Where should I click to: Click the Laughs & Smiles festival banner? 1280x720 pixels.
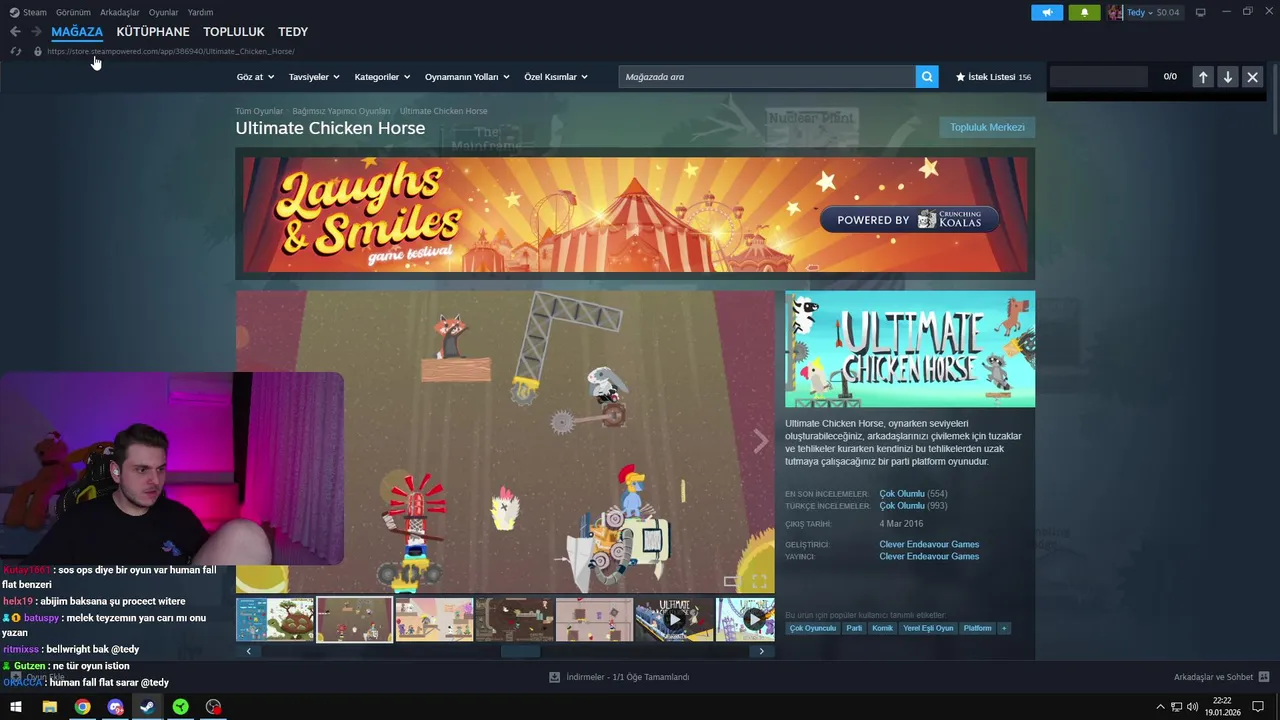click(635, 214)
